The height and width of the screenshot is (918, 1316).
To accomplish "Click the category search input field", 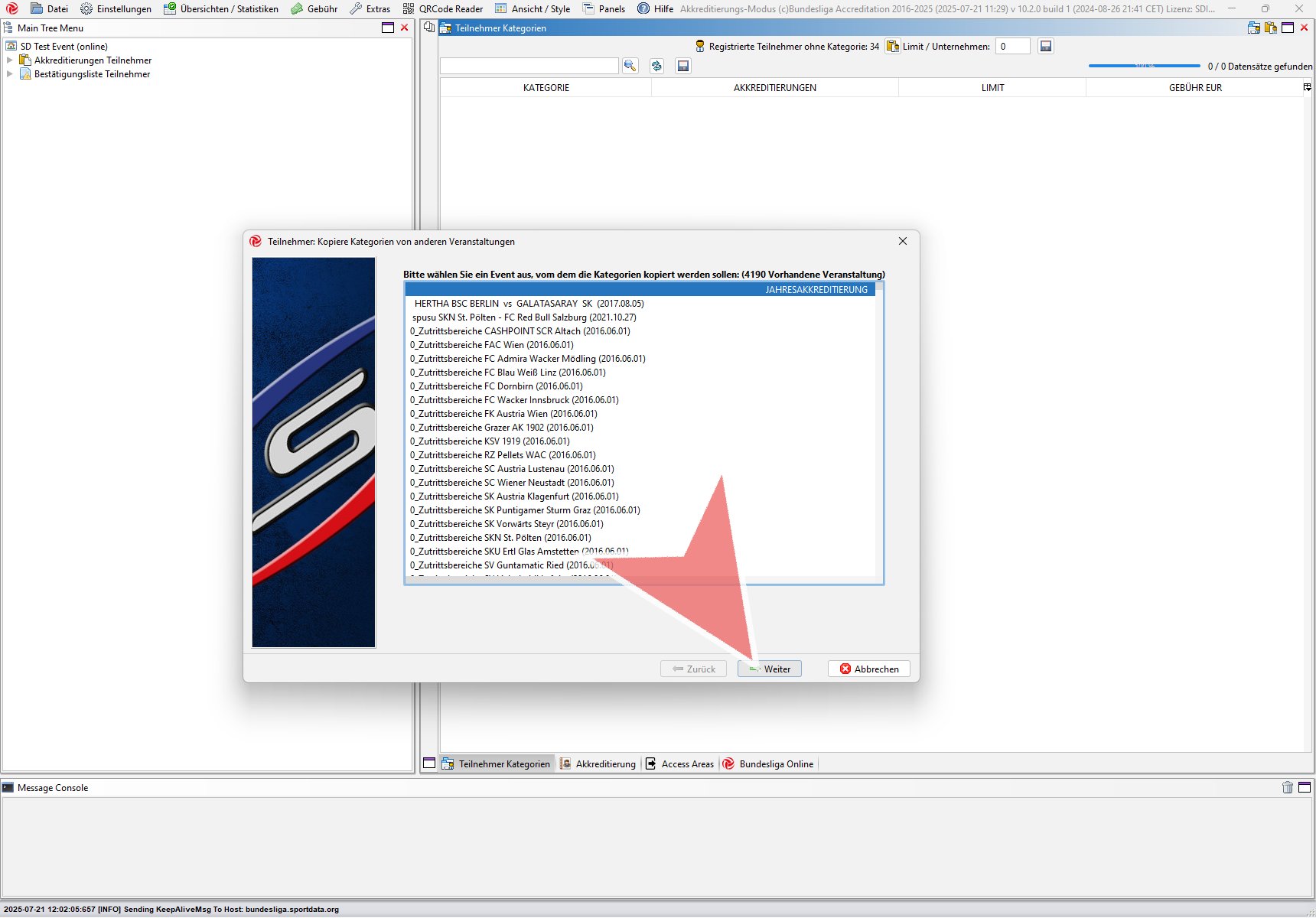I will pos(529,66).
